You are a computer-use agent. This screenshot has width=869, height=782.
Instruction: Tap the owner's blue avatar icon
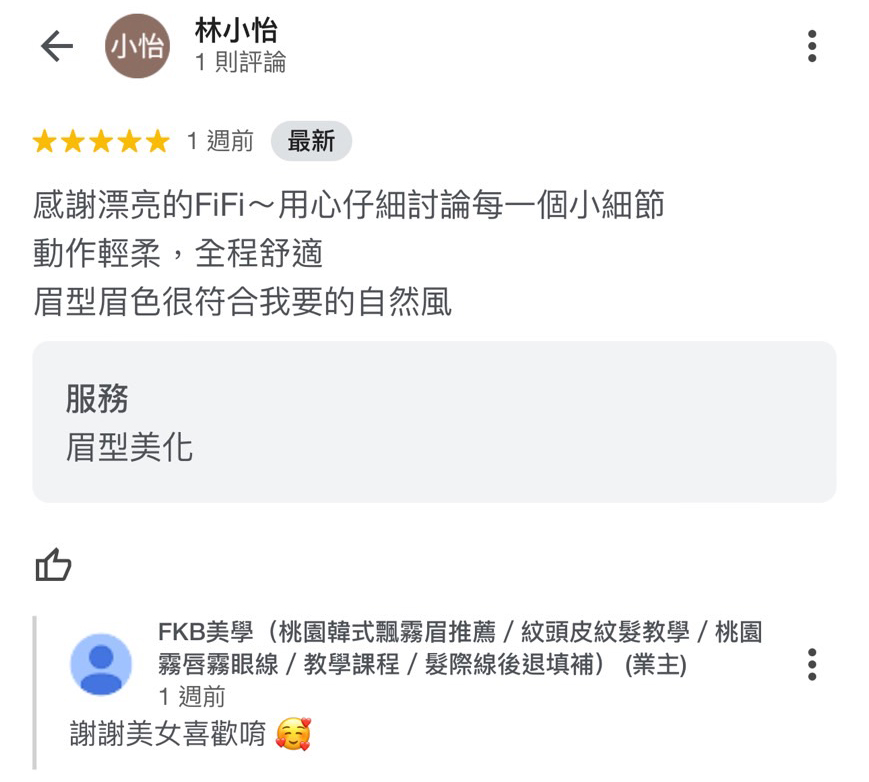tap(101, 664)
